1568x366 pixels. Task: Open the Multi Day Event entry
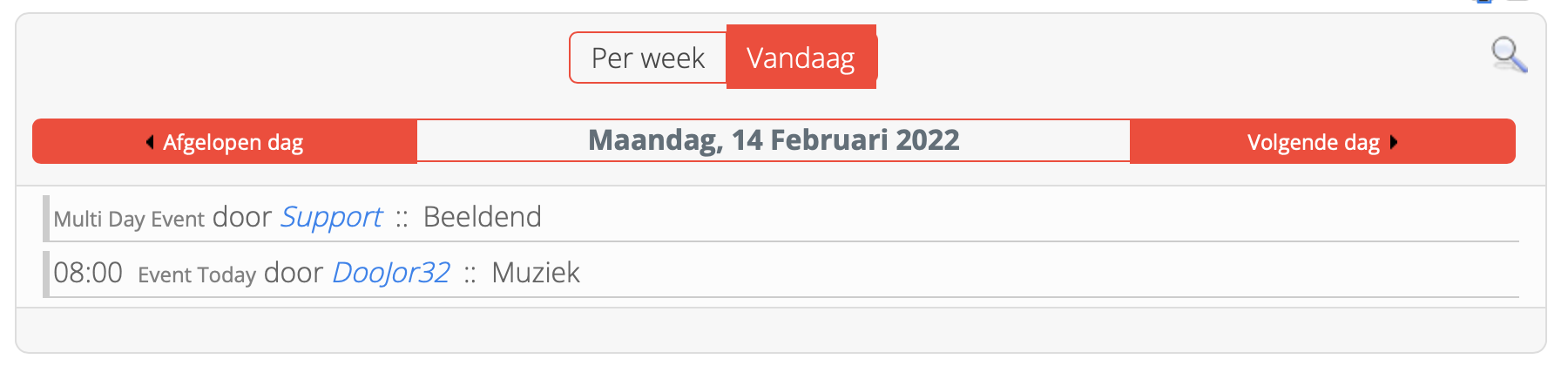tap(129, 219)
